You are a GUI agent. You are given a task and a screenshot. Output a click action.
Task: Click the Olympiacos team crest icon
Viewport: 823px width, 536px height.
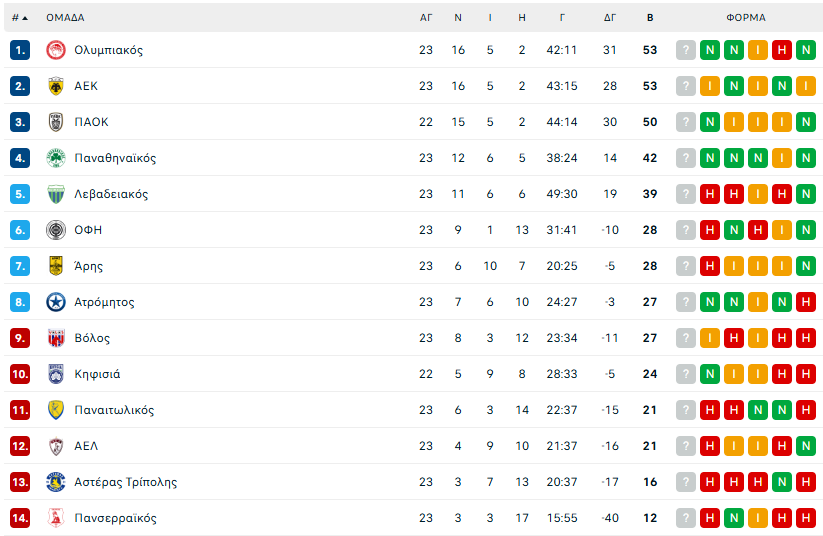pyautogui.click(x=56, y=50)
